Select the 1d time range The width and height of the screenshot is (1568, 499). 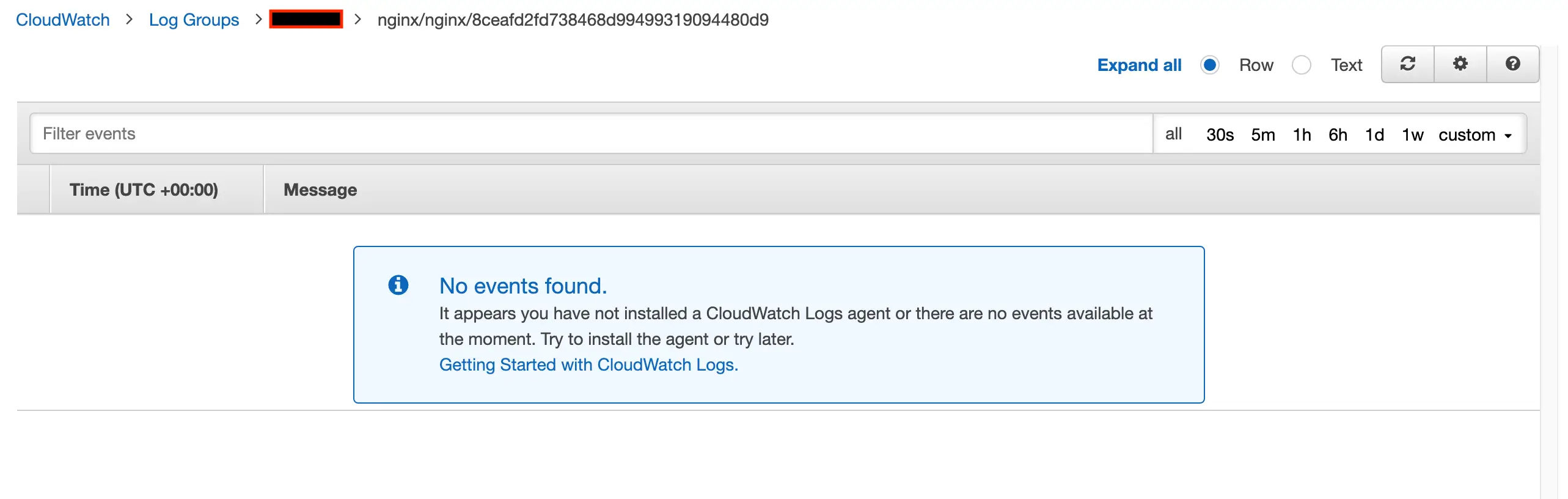(1374, 134)
